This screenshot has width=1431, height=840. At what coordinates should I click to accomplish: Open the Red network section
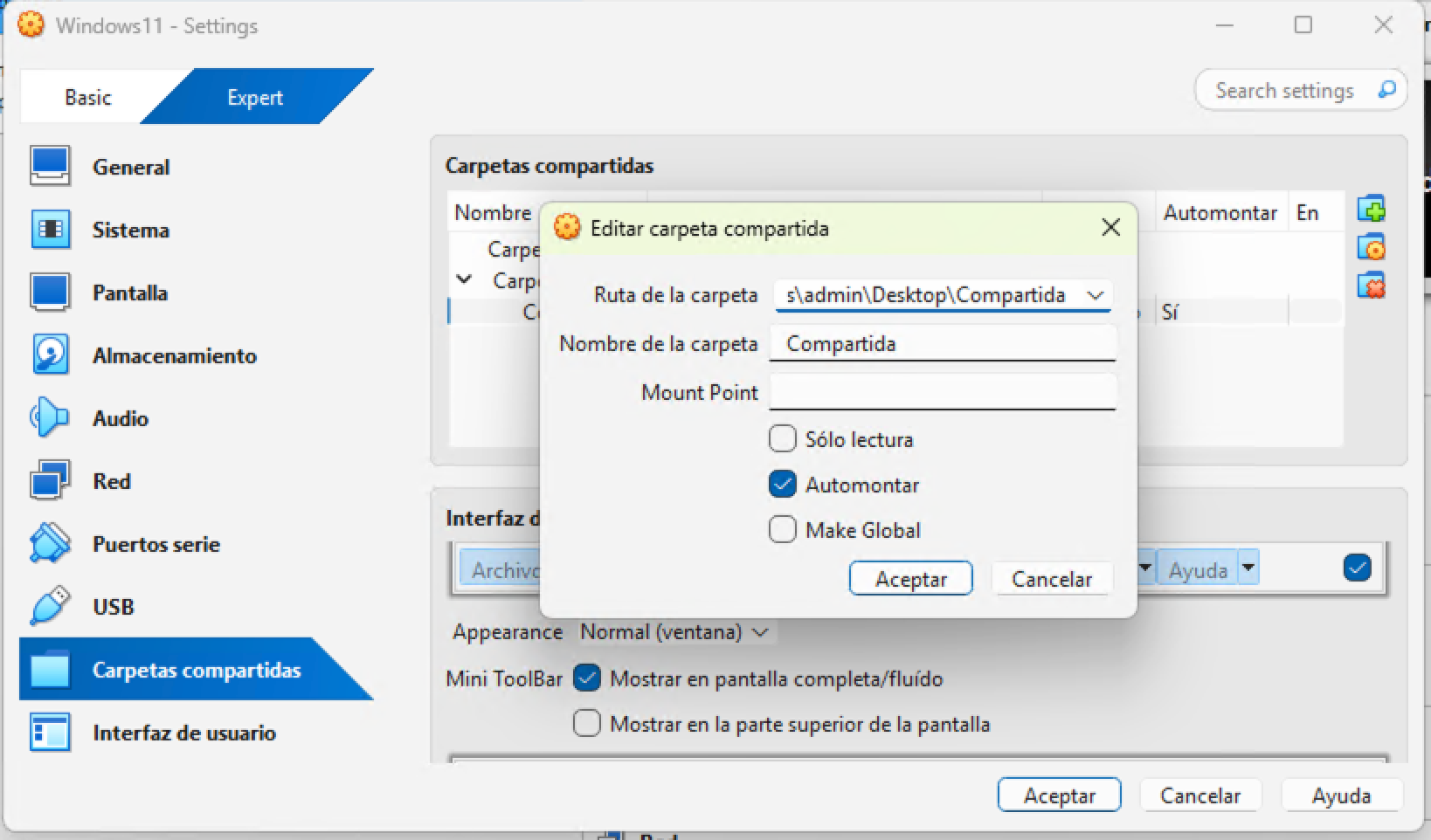click(x=112, y=481)
